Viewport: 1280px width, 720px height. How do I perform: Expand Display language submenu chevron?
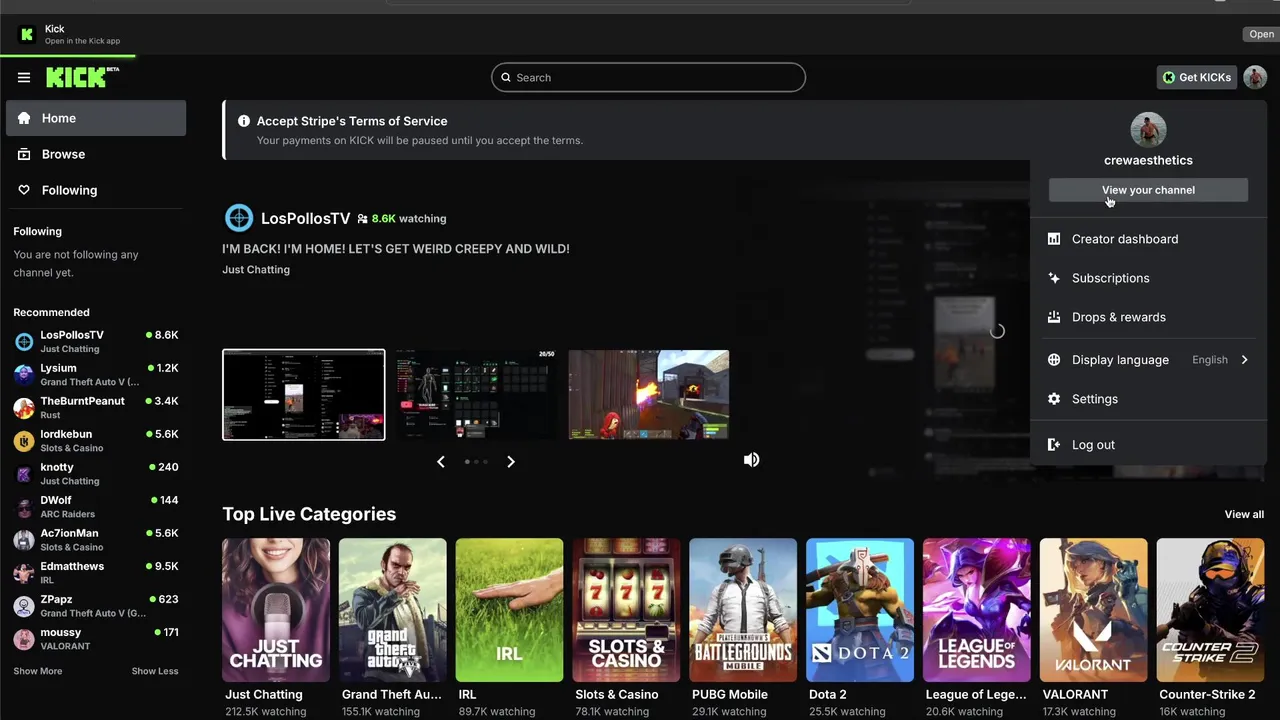tap(1244, 360)
